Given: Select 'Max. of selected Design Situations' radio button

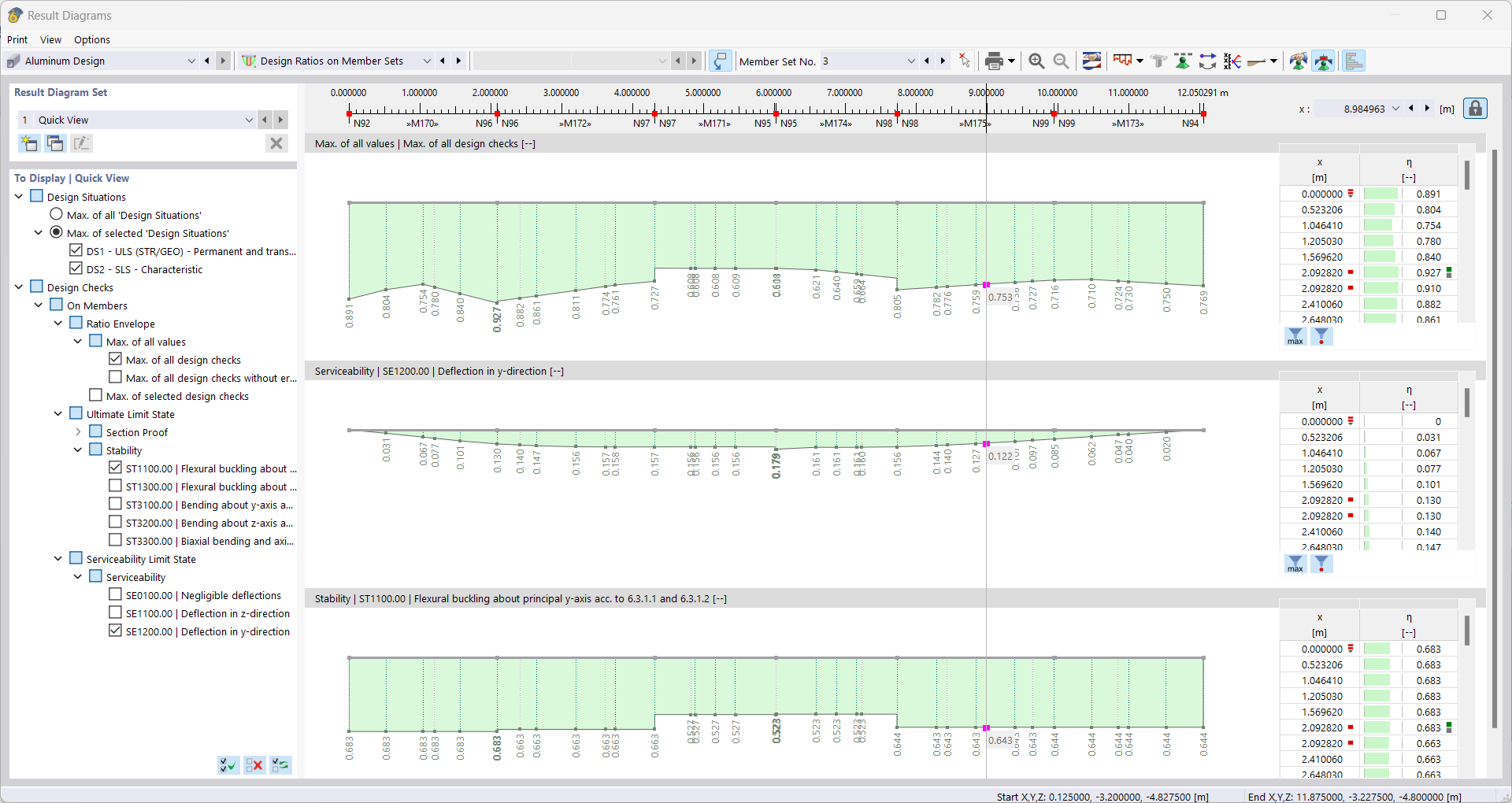Looking at the screenshot, I should pos(56,232).
